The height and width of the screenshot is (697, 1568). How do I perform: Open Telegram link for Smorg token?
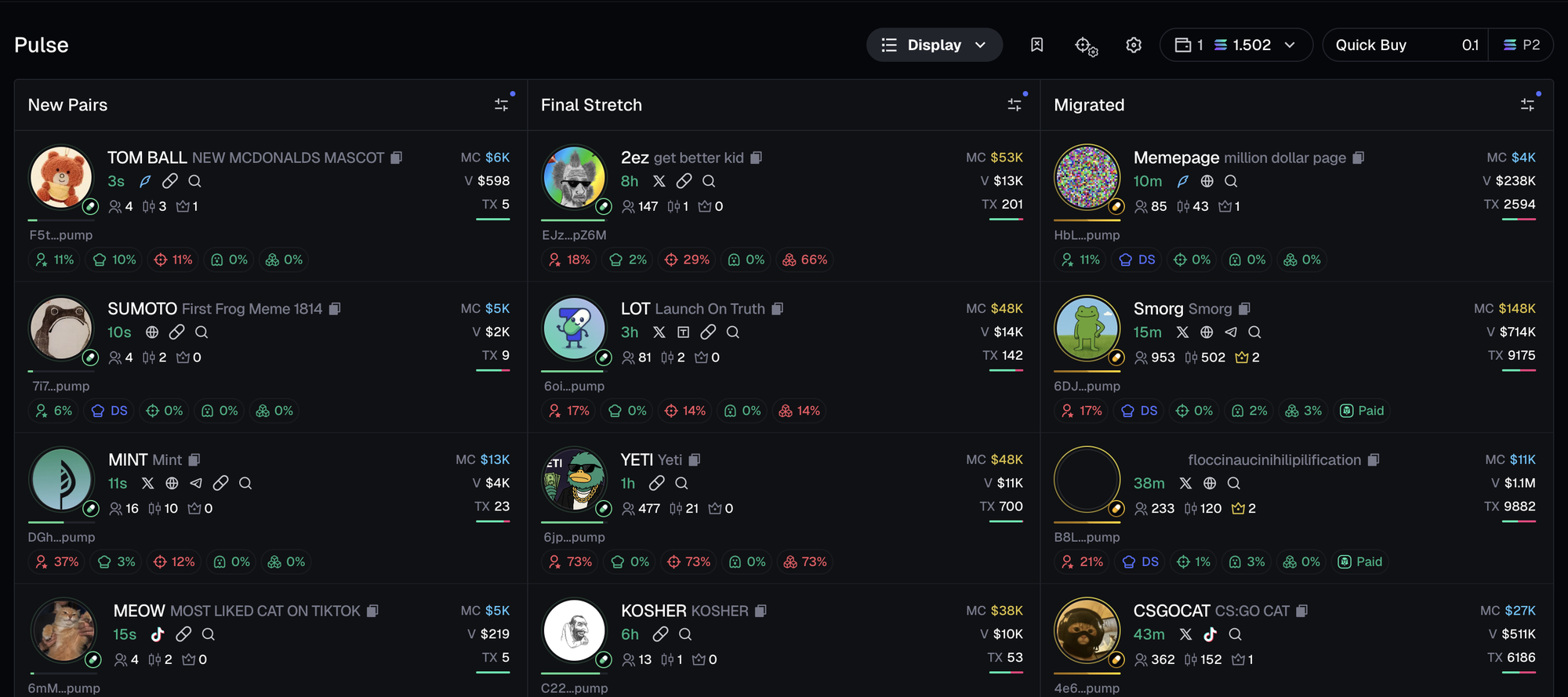point(1231,332)
